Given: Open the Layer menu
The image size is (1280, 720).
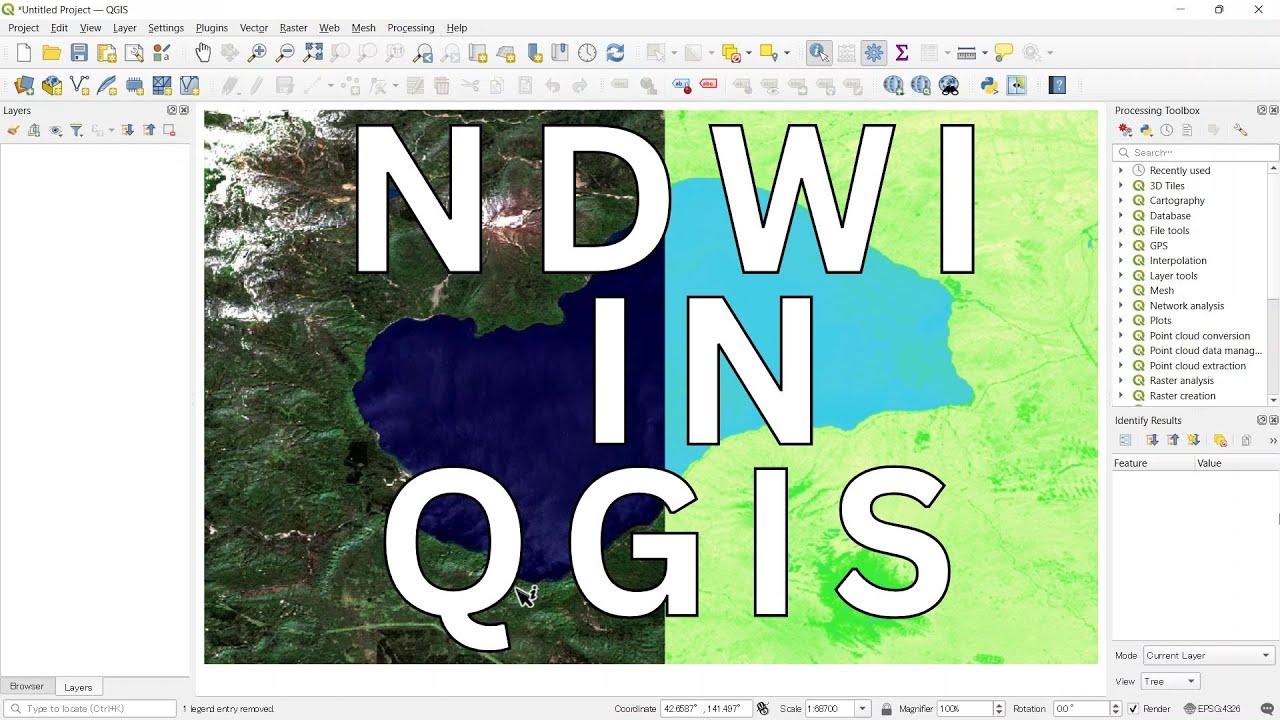Looking at the screenshot, I should pos(124,28).
